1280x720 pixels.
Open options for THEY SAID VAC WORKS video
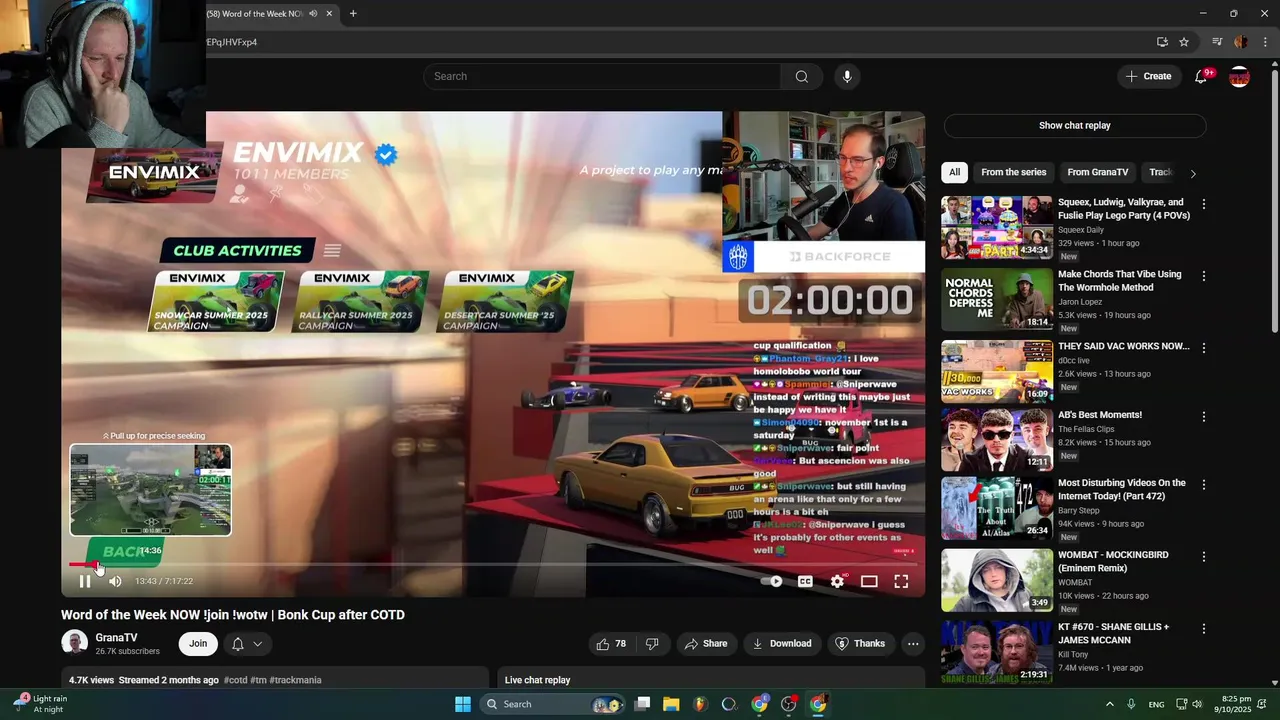[x=1204, y=348]
